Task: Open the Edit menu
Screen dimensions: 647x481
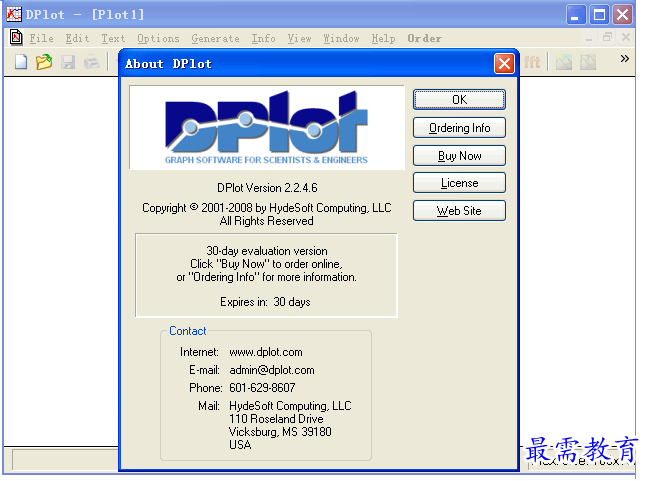Action: tap(77, 38)
